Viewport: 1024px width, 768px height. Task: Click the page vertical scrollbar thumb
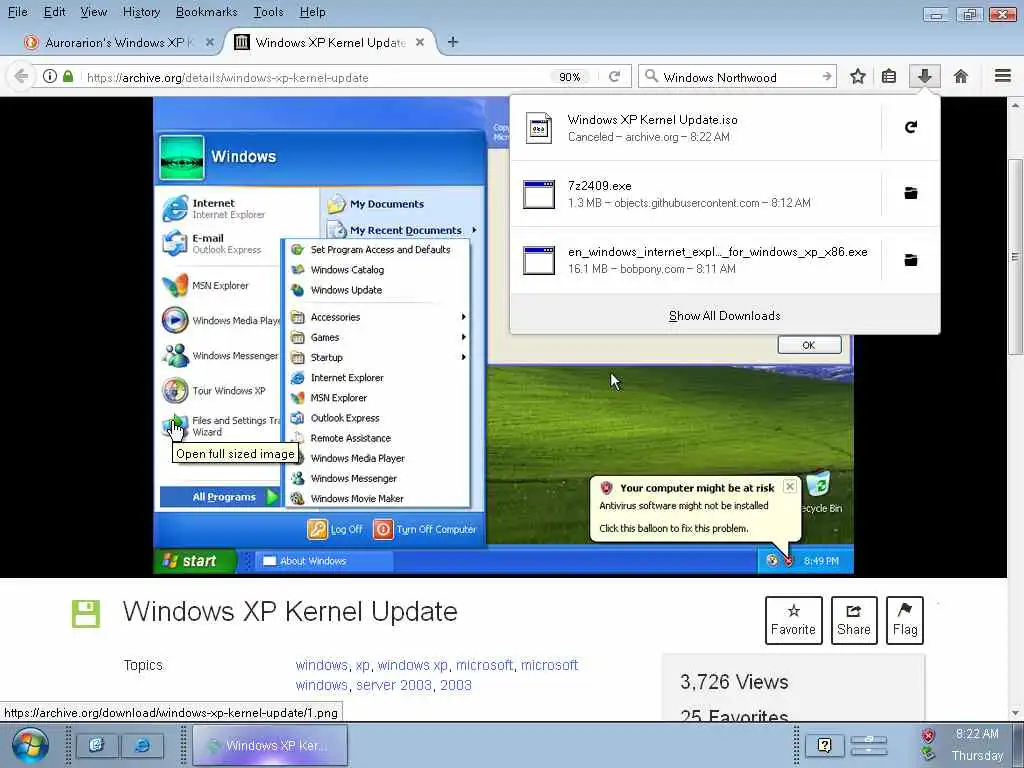tap(1015, 256)
